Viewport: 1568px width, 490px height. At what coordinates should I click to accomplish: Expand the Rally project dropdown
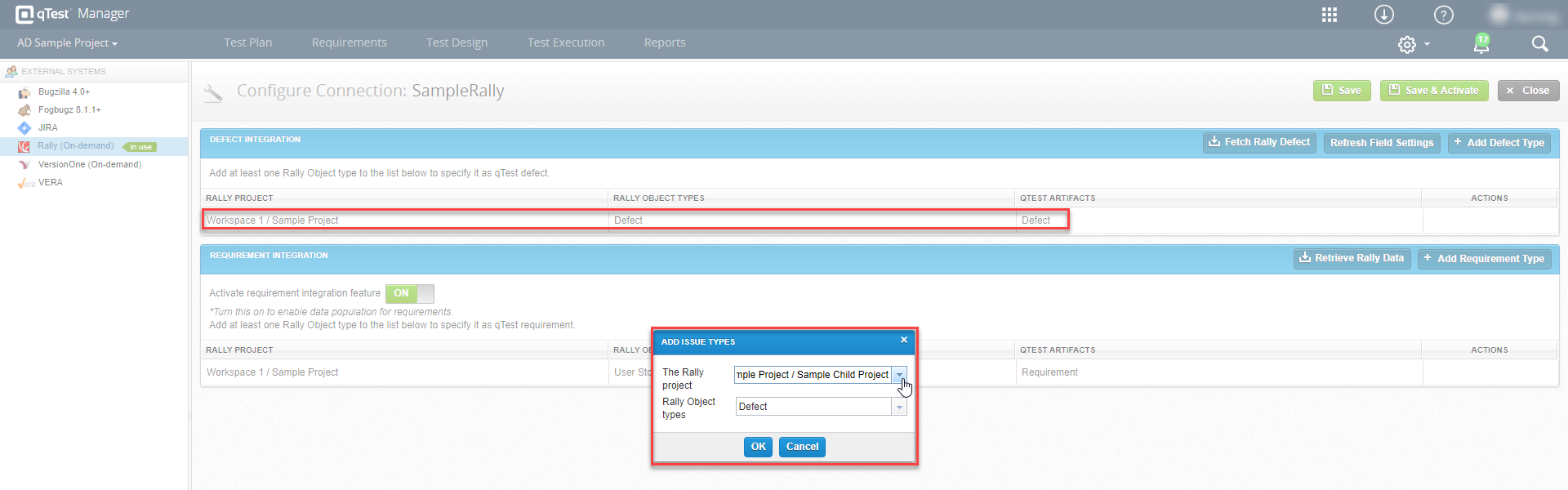coord(899,375)
